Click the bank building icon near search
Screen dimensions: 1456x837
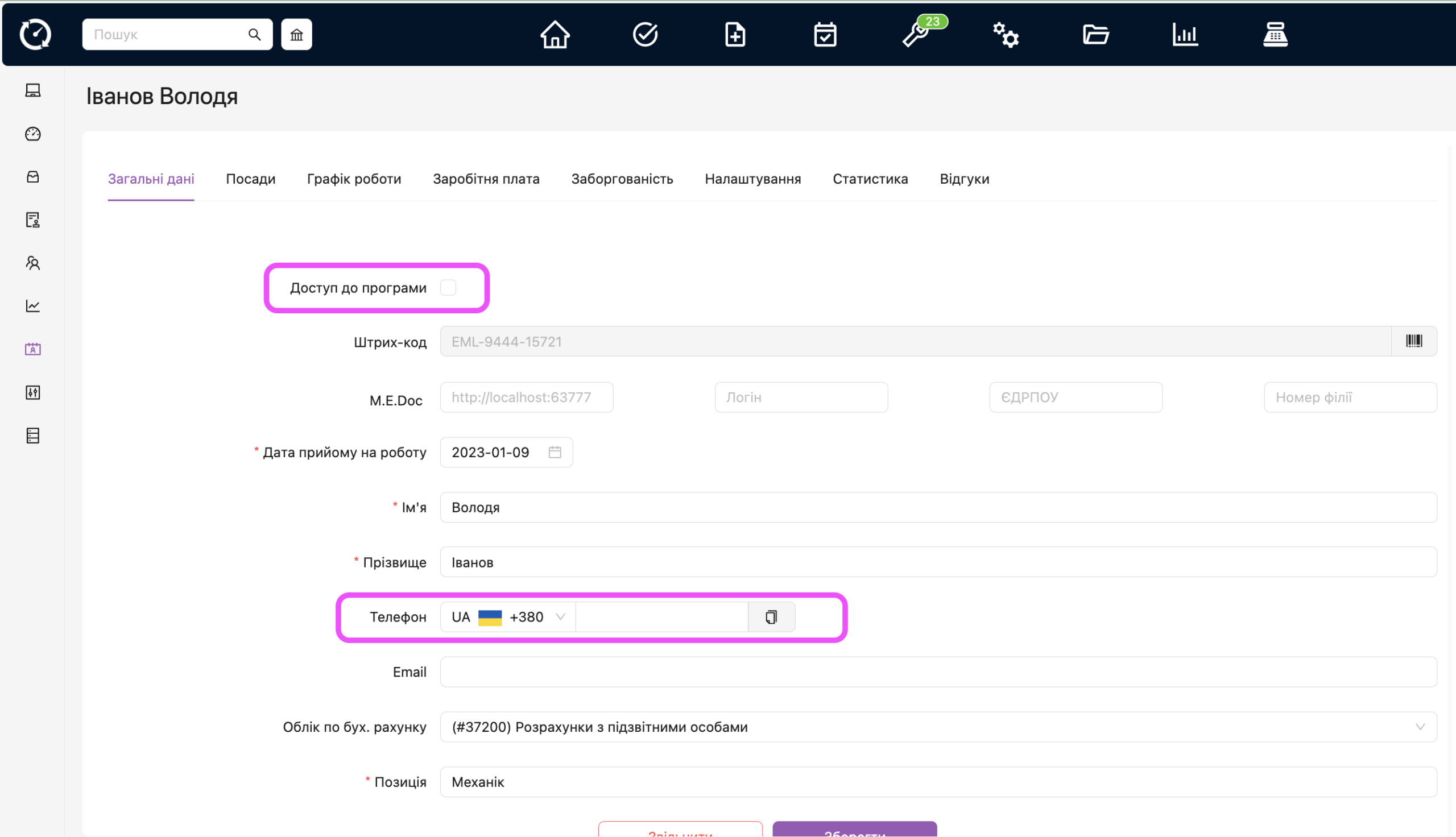(297, 35)
